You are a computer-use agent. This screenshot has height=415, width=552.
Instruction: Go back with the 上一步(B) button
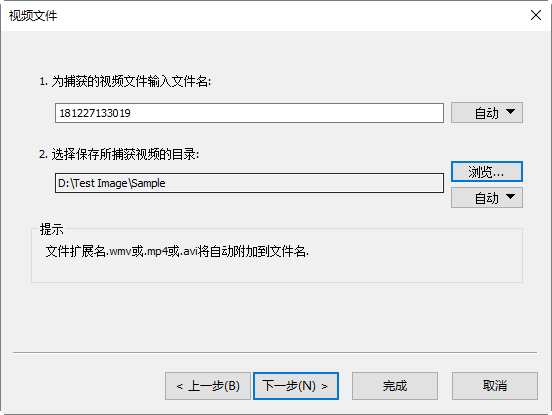coord(208,386)
